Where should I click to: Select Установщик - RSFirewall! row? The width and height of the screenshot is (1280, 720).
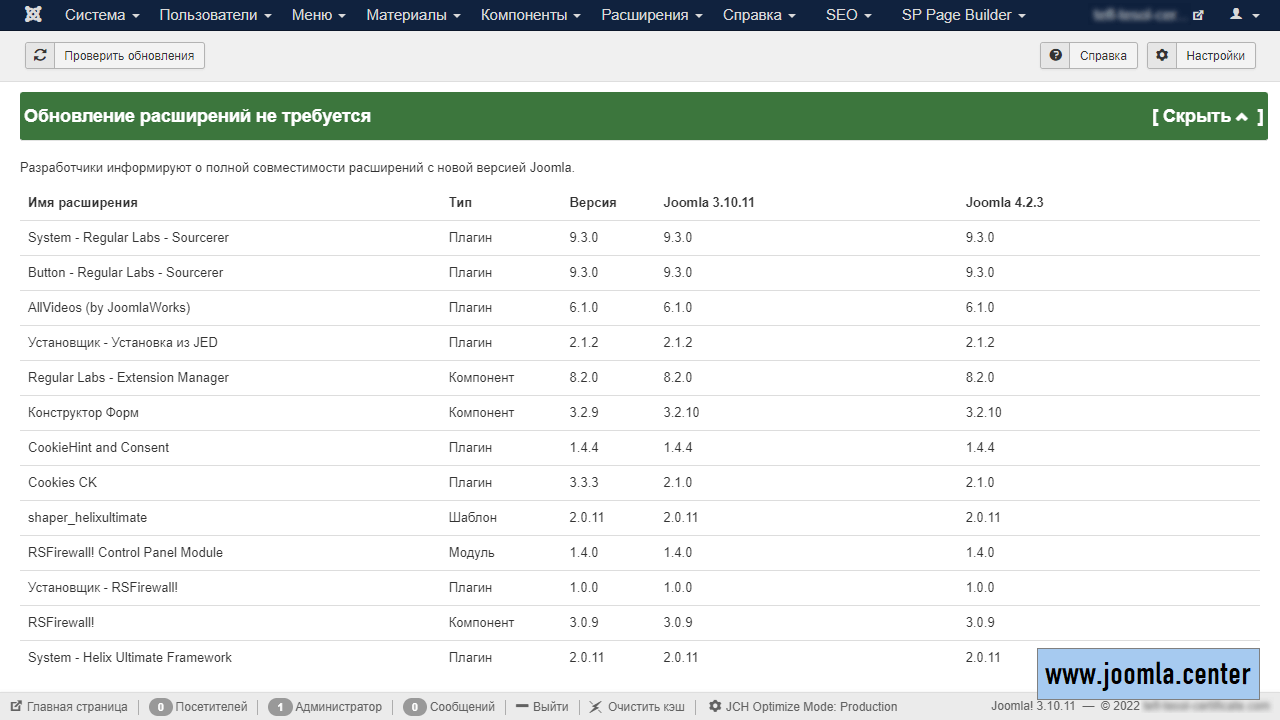pos(640,588)
